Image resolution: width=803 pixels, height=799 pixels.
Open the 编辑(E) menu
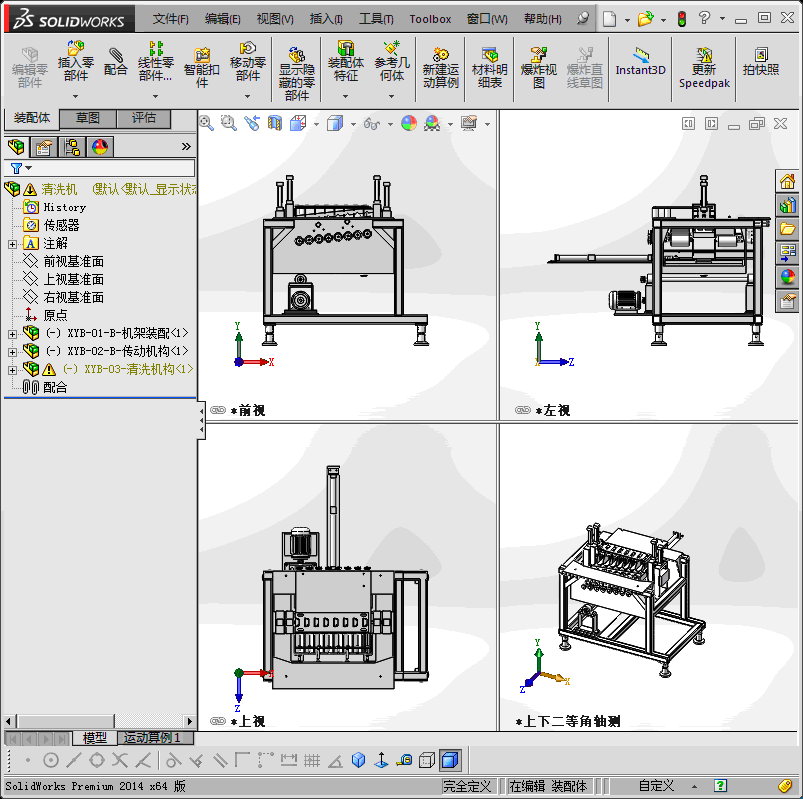pyautogui.click(x=223, y=19)
